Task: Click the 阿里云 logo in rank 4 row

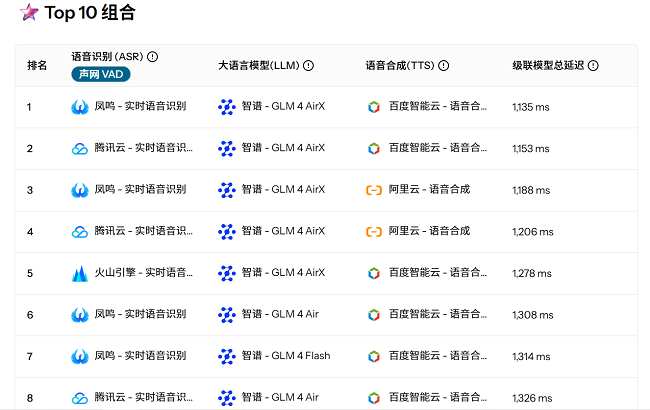Action: pos(374,232)
